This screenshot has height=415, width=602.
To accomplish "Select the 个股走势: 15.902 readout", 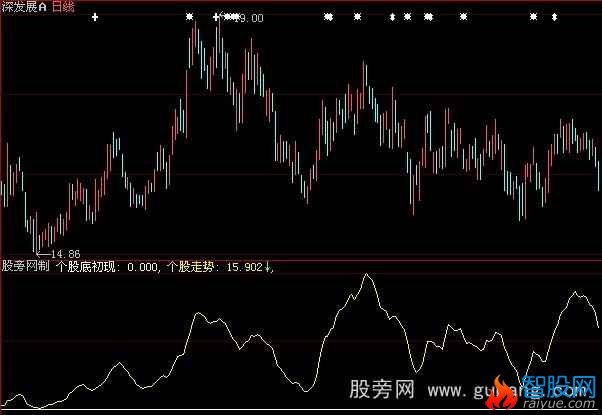I will tap(215, 266).
